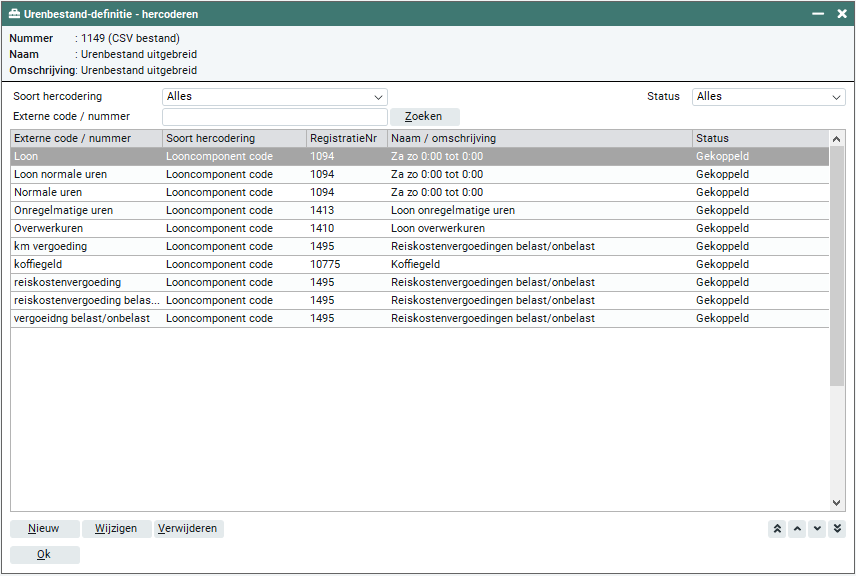Viewport: 856px width, 576px height.
Task: Open the Soort hercodering dropdown
Action: pyautogui.click(x=274, y=97)
